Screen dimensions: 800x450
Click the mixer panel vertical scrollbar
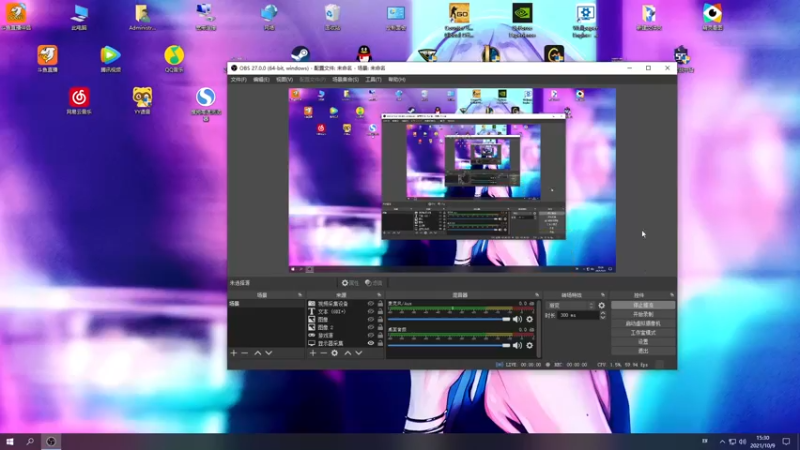(x=538, y=328)
